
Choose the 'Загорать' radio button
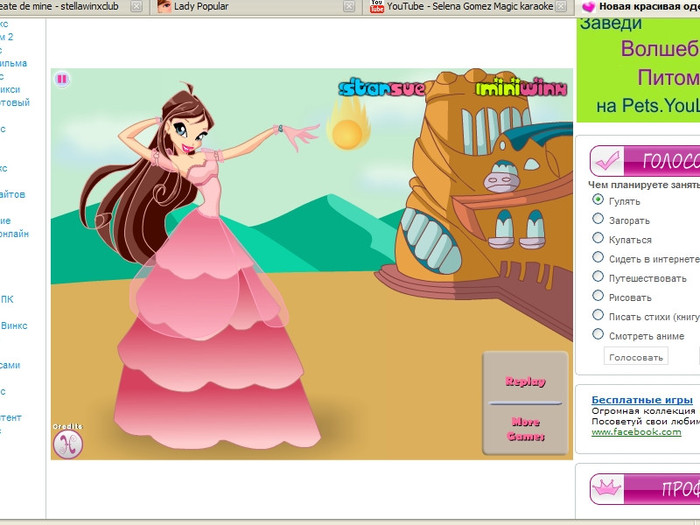(598, 219)
